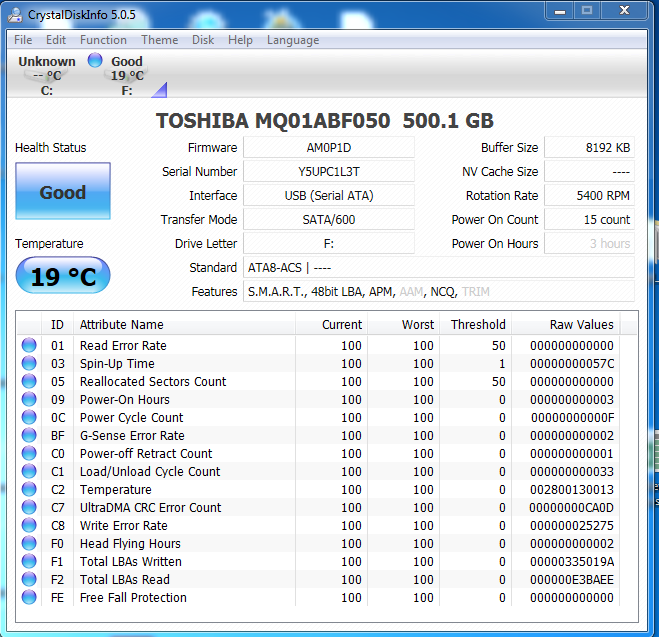Click the 19 °C temperature badge
The height and width of the screenshot is (637, 659).
tap(63, 276)
